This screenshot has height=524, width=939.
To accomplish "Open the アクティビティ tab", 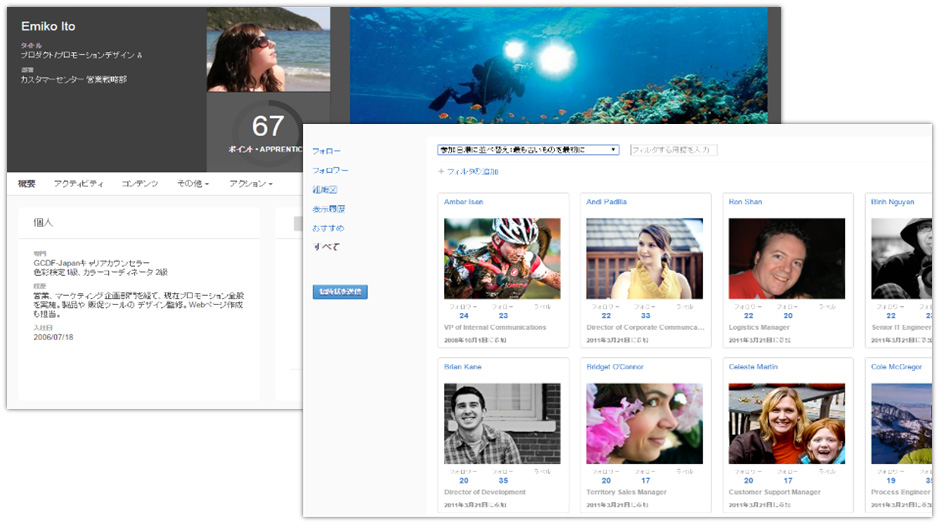I will [78, 184].
